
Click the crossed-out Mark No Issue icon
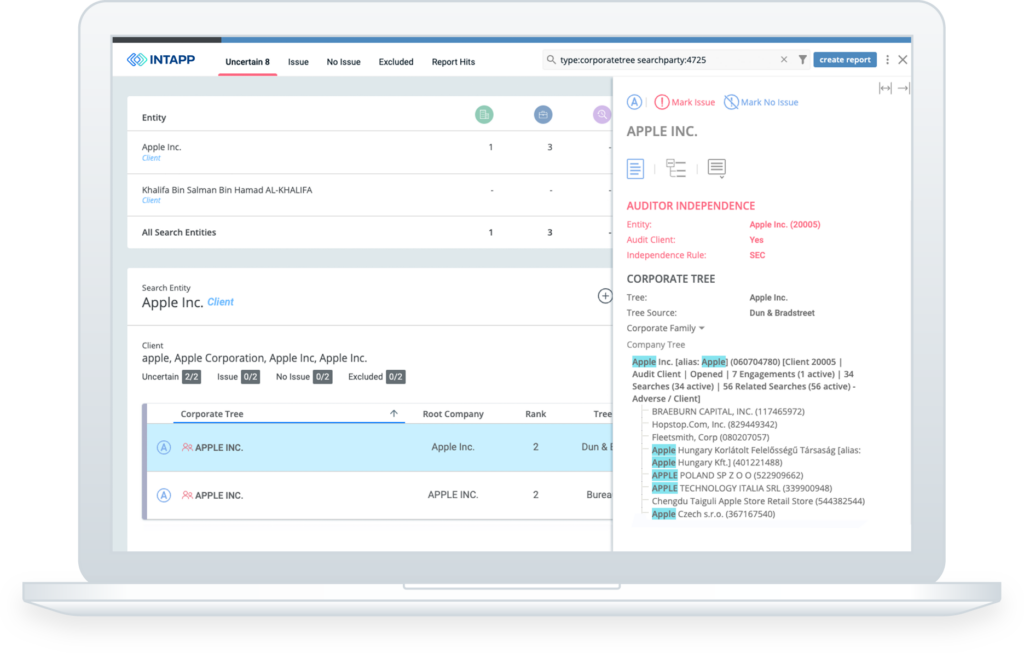point(731,102)
